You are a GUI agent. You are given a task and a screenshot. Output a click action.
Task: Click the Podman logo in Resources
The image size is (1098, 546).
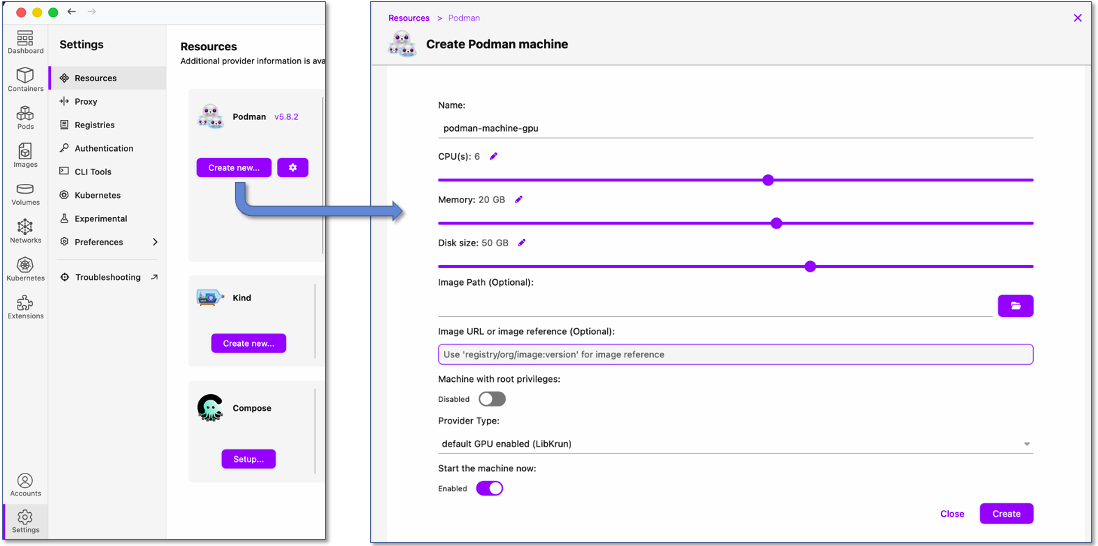tap(210, 116)
